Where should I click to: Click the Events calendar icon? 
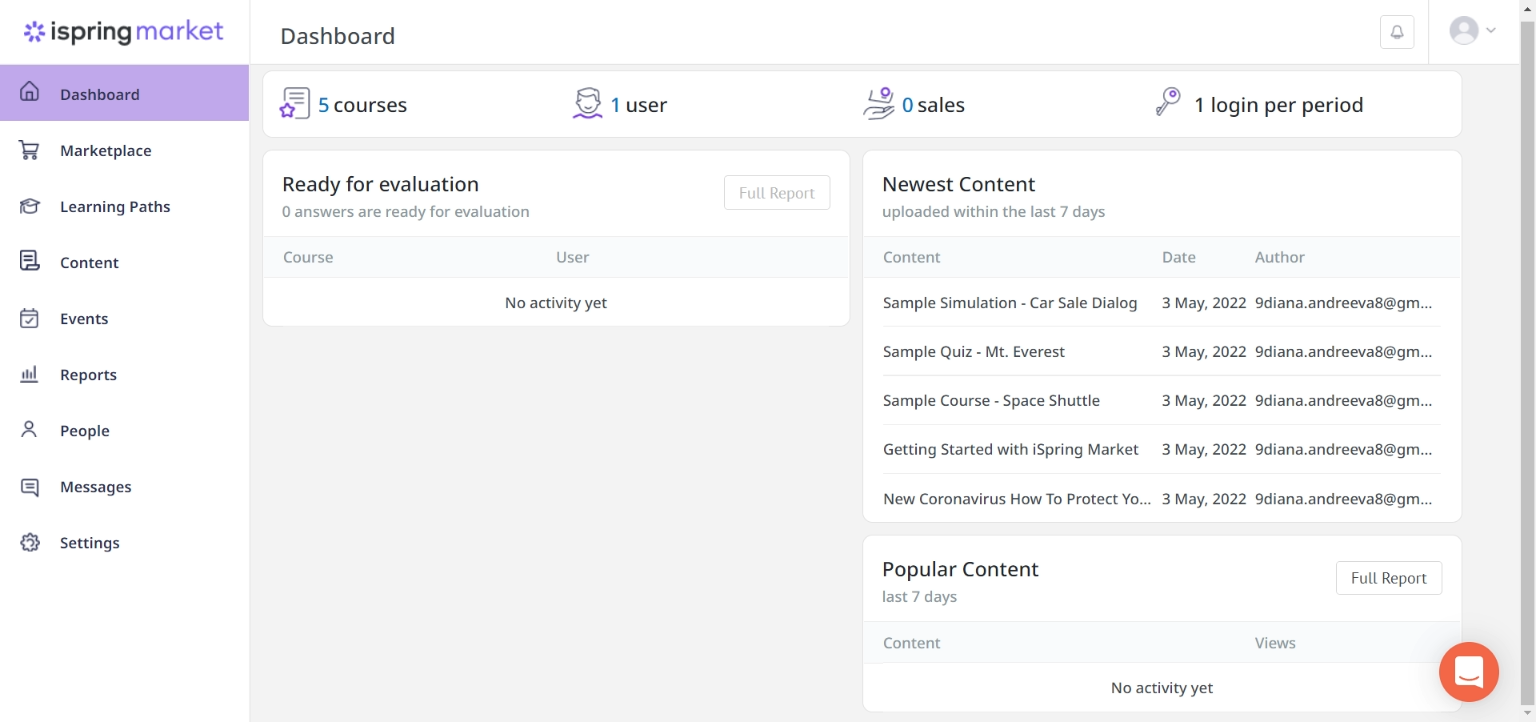coord(30,318)
